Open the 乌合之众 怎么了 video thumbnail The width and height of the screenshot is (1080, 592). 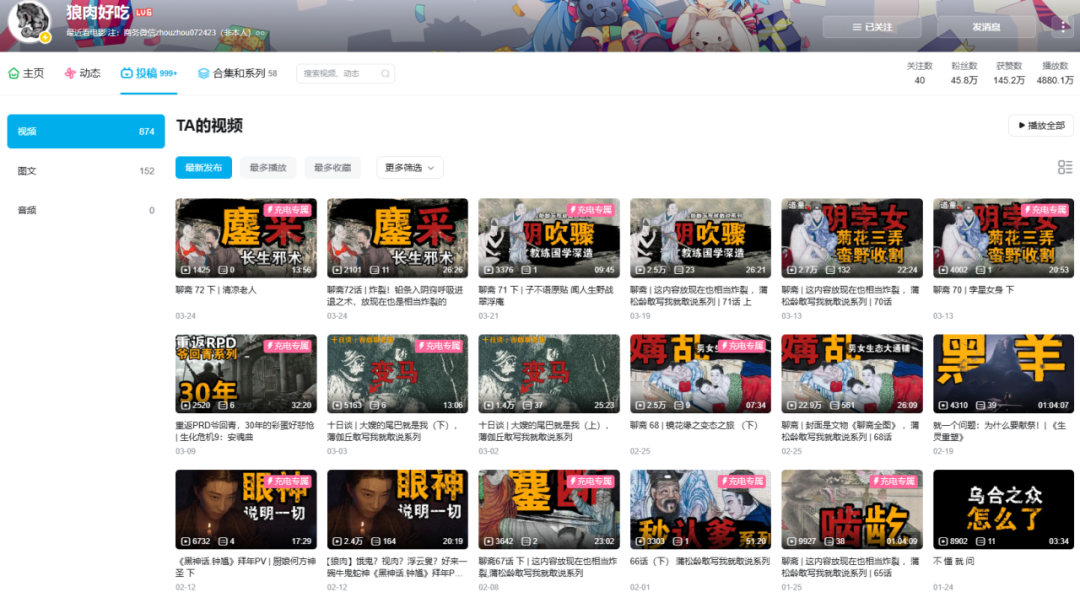click(x=1003, y=510)
